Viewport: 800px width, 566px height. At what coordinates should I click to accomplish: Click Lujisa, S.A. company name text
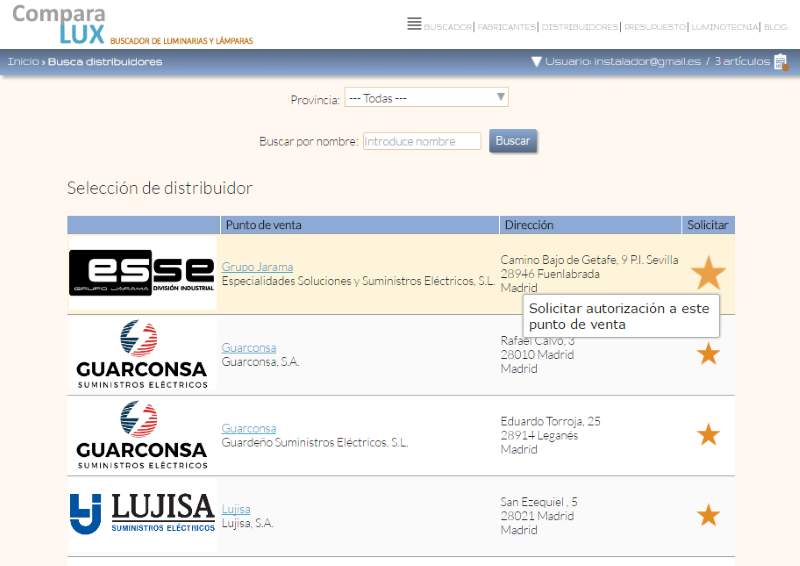point(247,523)
